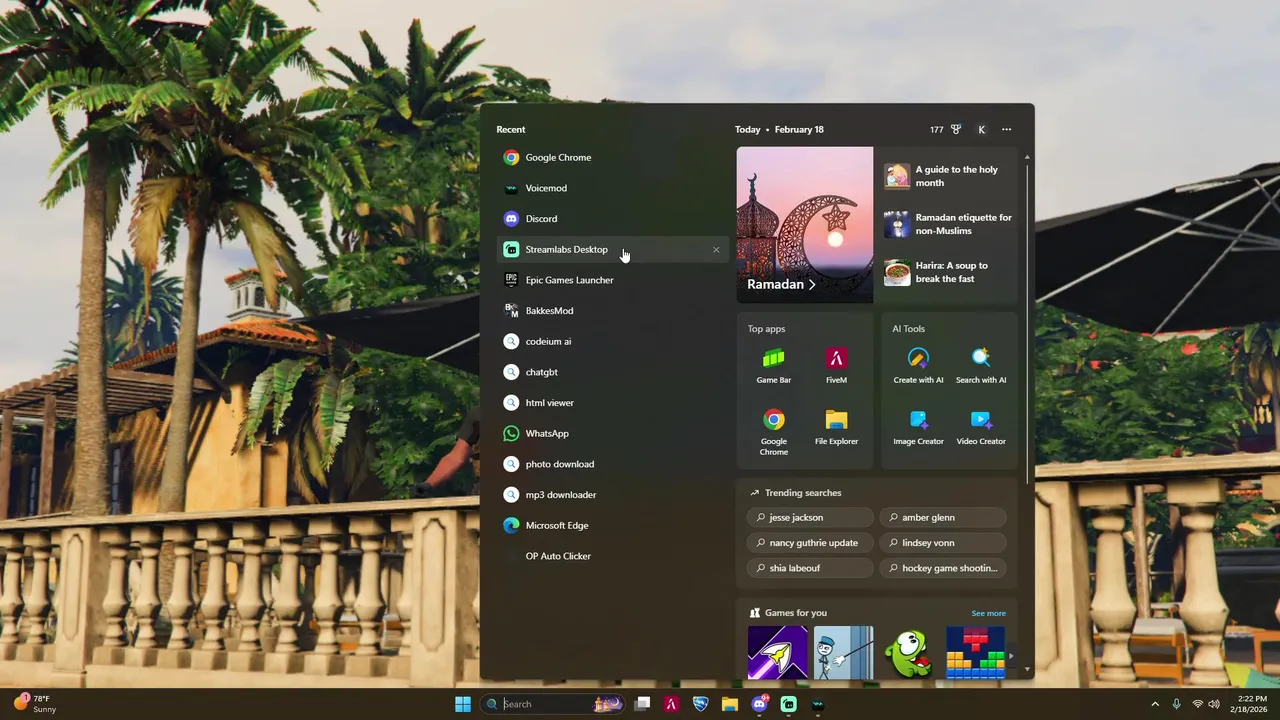Open the microphone tray icon

point(1176,704)
